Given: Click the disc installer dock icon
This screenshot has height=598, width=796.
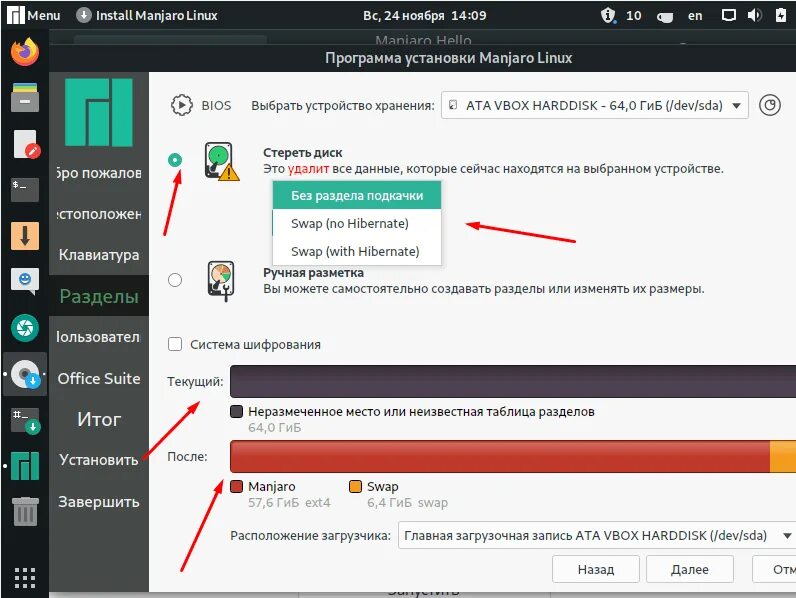Looking at the screenshot, I should pos(25,375).
